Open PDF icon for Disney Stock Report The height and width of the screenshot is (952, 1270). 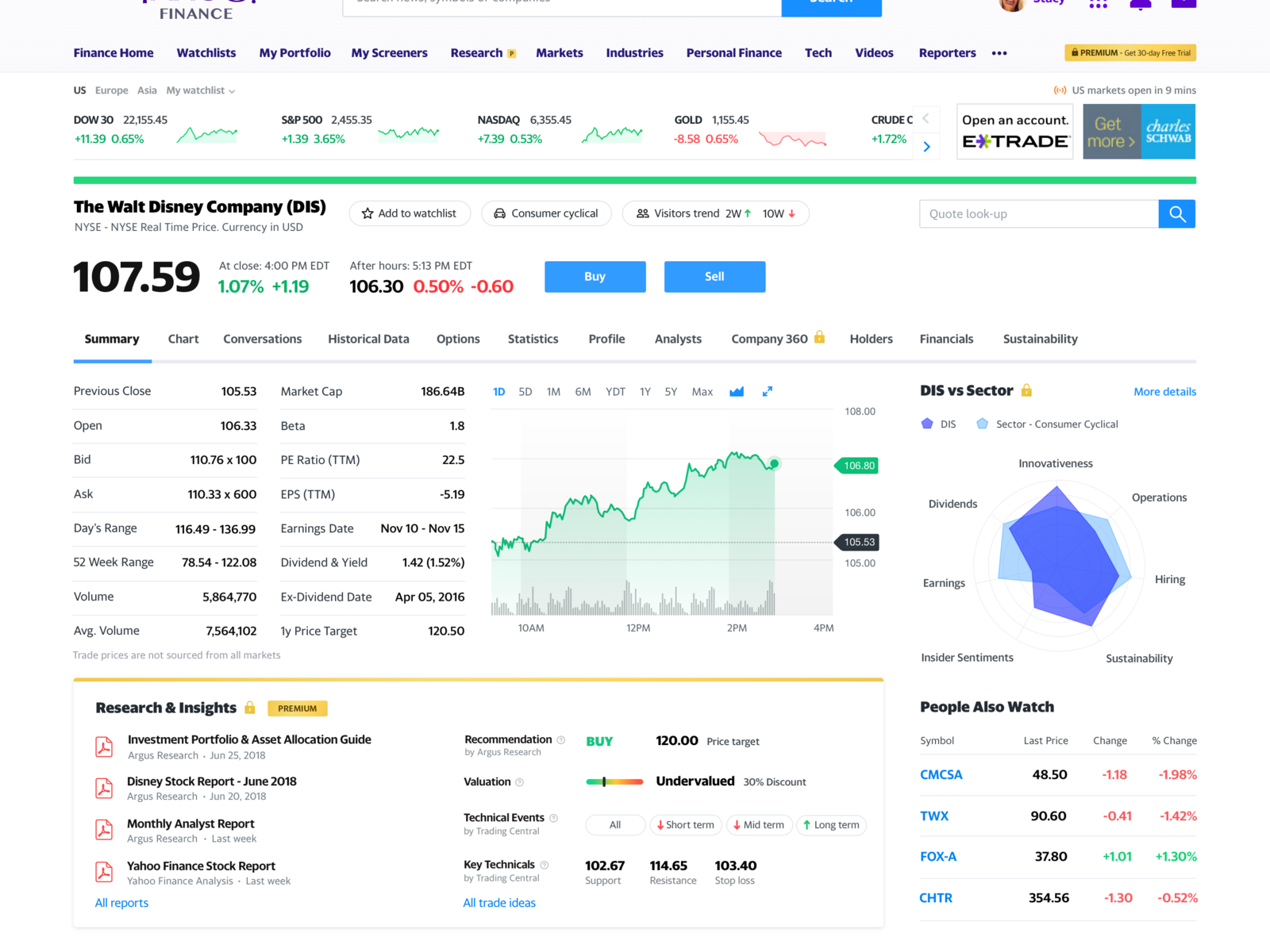click(x=104, y=788)
